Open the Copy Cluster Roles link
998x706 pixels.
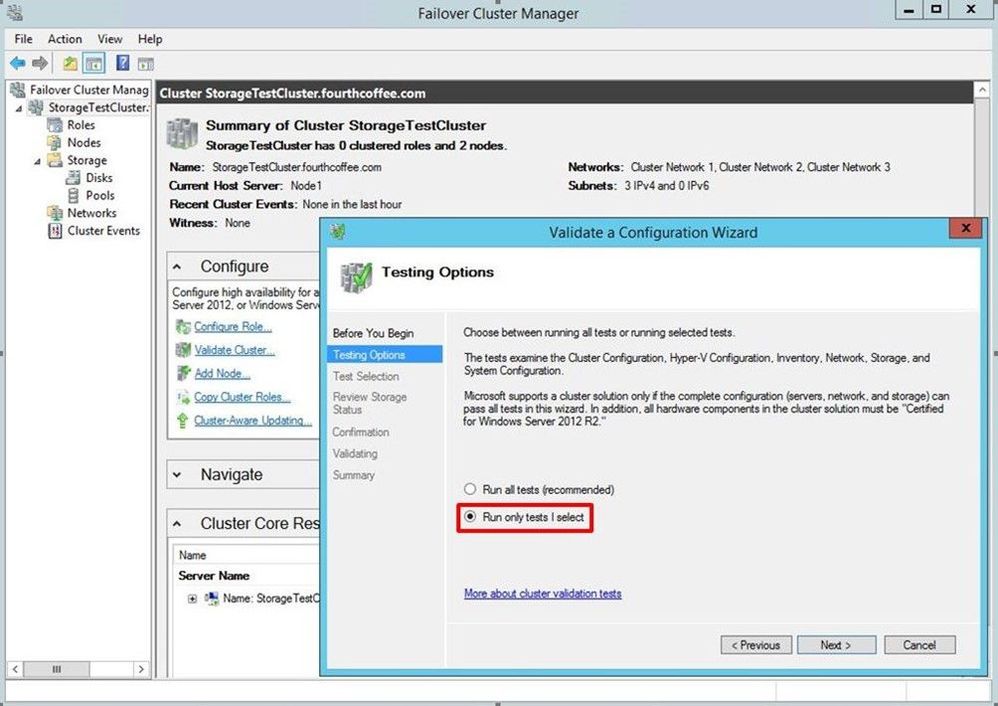pos(242,397)
